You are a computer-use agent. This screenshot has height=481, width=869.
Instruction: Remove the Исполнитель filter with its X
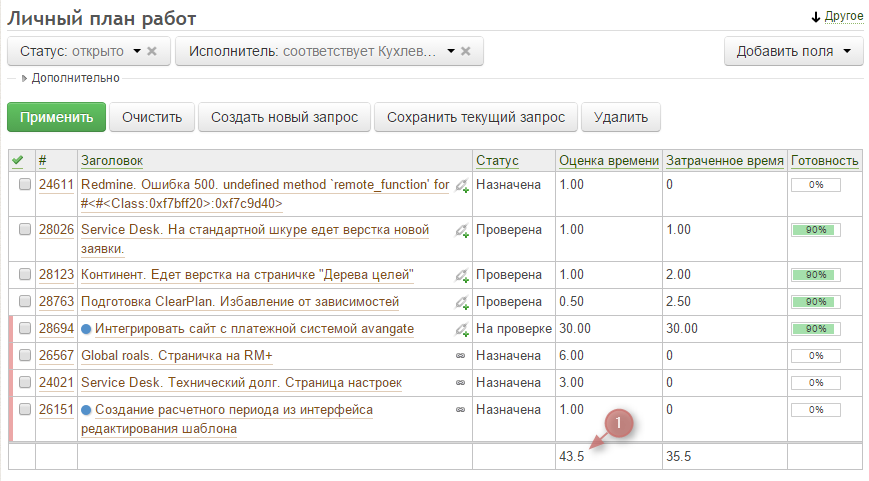(465, 51)
